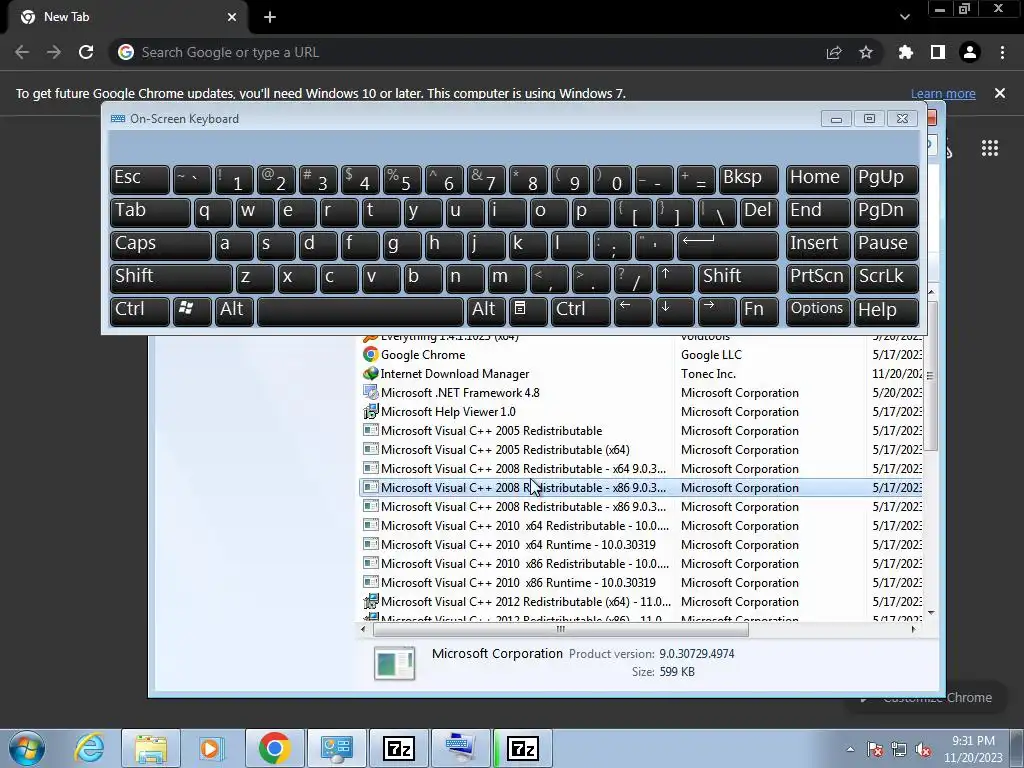Toggle Caps lock on the On-Screen Keyboard

click(161, 245)
